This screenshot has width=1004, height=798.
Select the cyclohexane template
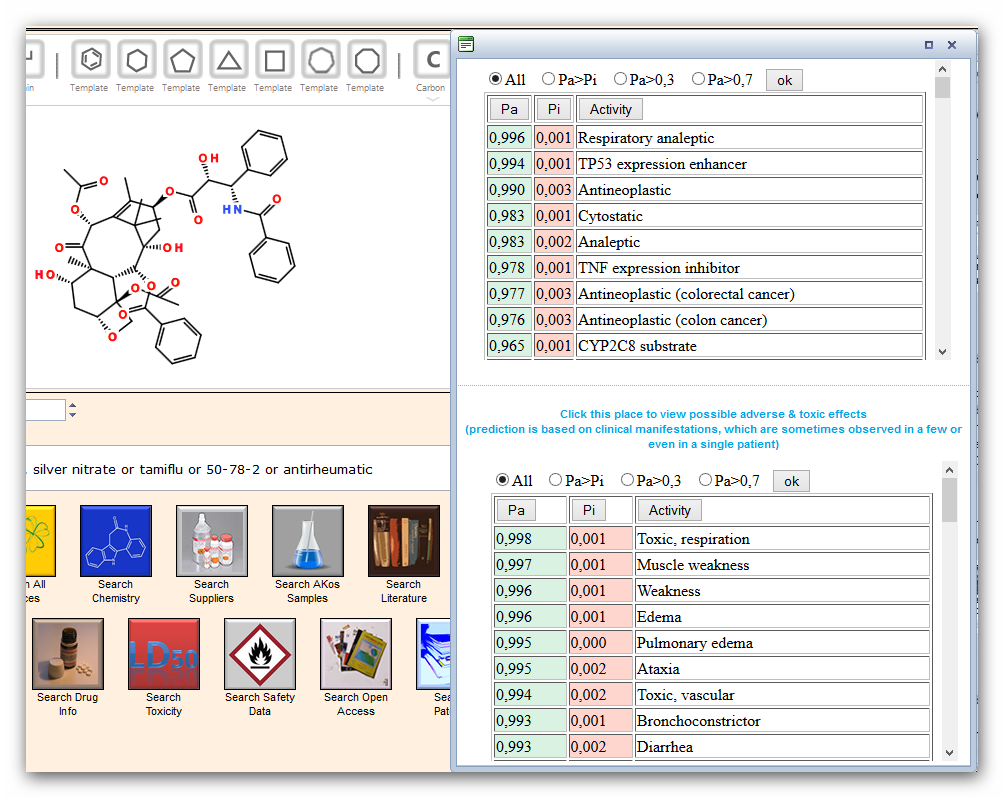(136, 60)
